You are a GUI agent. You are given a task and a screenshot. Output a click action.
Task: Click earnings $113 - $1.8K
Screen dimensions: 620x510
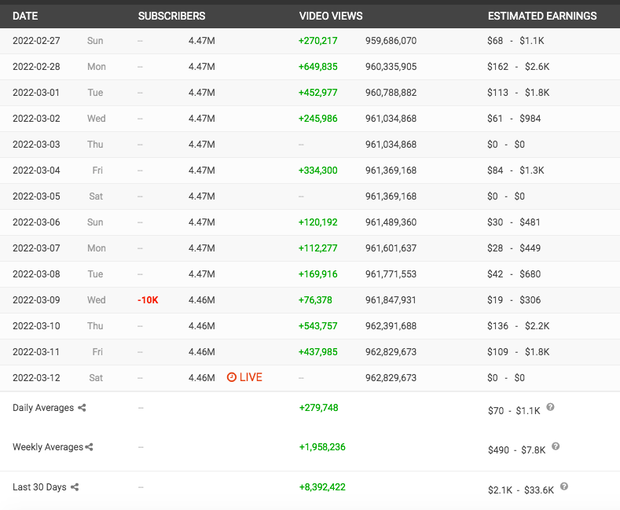518,93
